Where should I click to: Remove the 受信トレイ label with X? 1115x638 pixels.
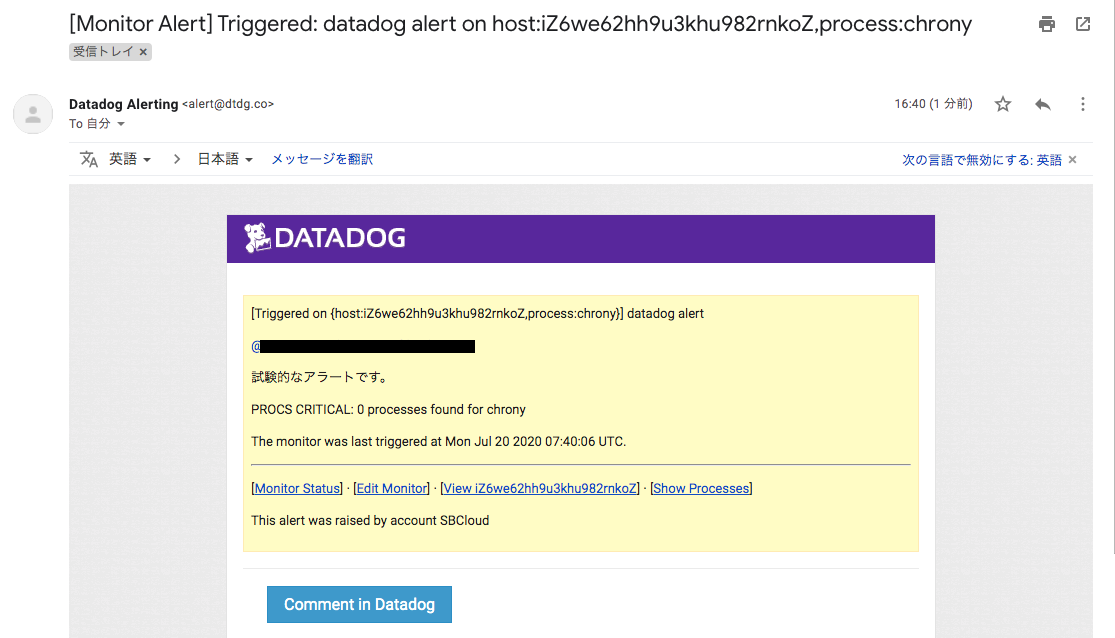point(143,52)
